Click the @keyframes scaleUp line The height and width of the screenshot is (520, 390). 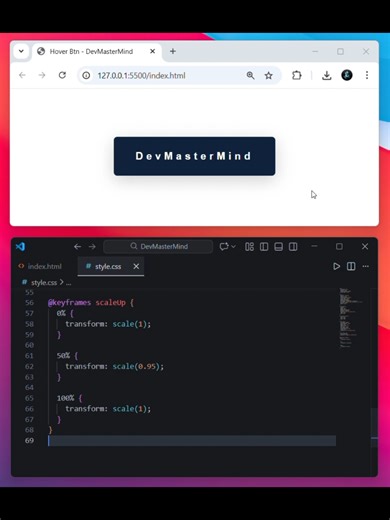click(91, 303)
